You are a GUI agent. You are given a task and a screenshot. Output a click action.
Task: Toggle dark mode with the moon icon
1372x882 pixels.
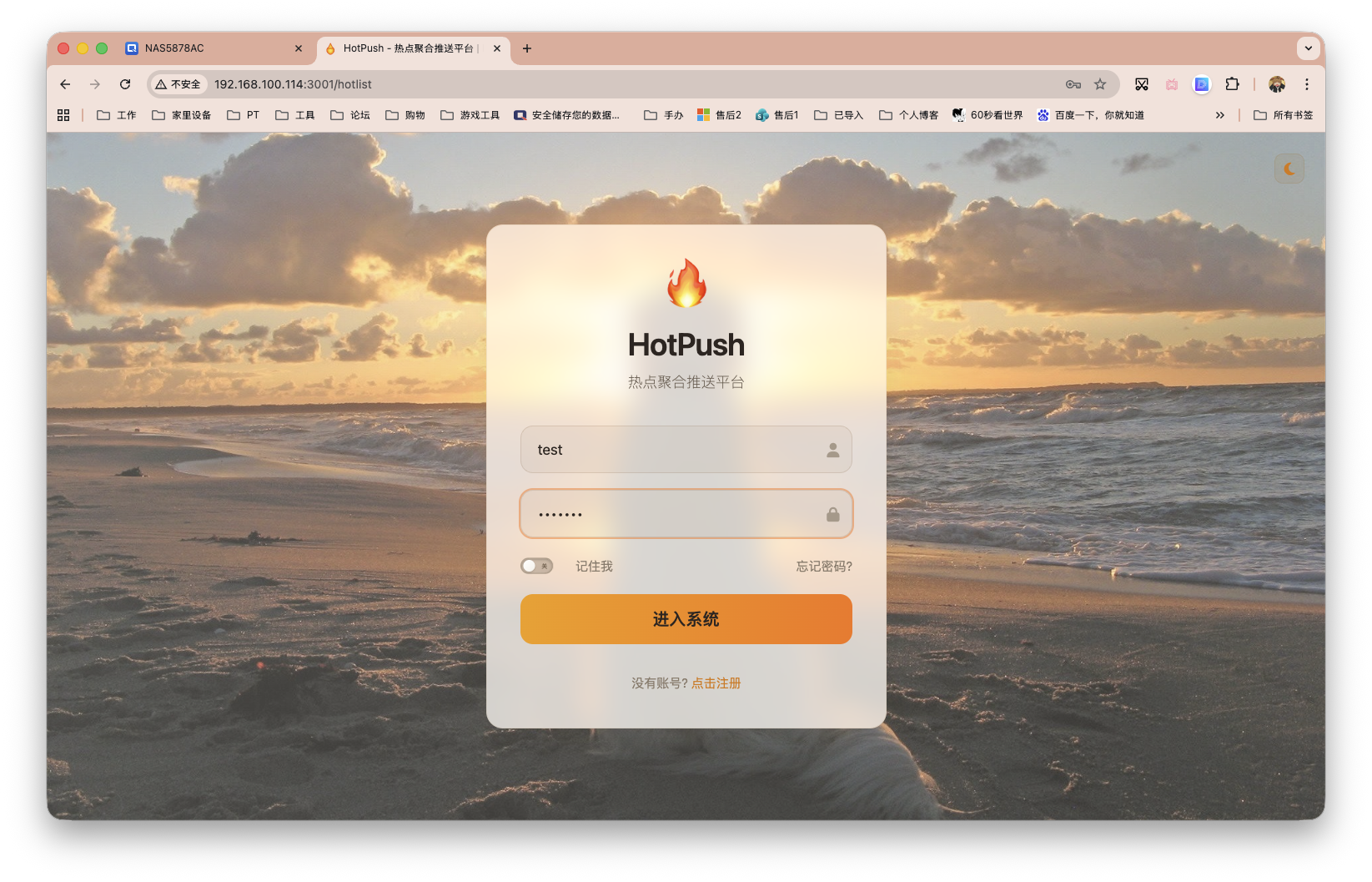pyautogui.click(x=1289, y=169)
